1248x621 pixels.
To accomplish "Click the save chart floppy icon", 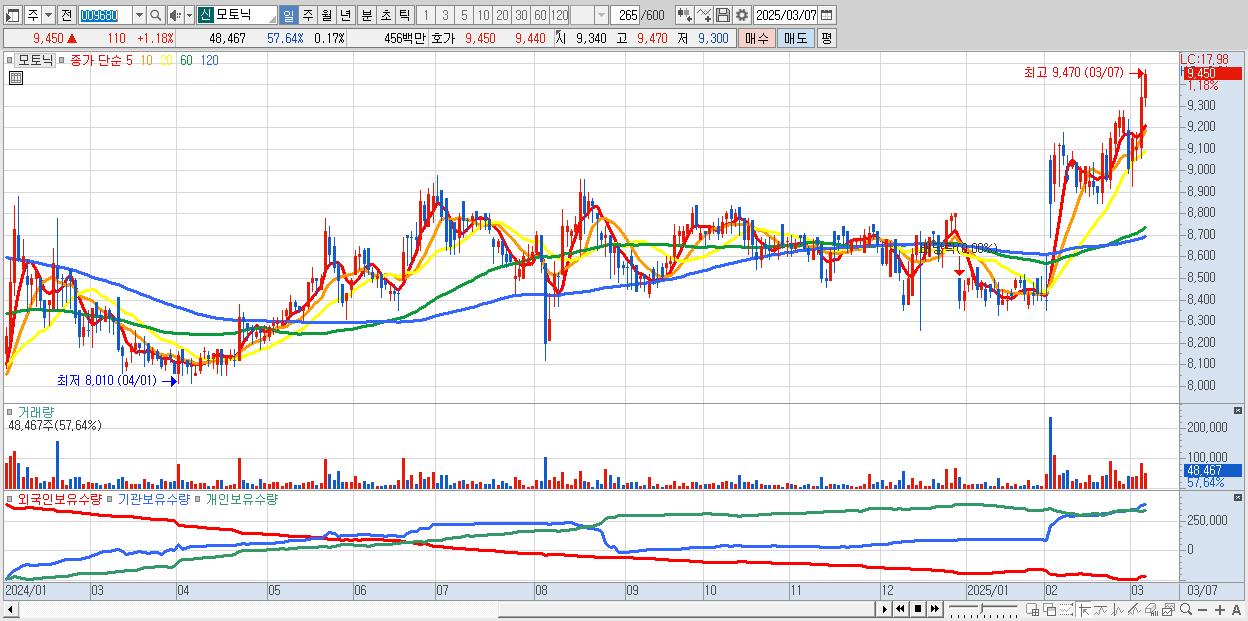I will [723, 15].
